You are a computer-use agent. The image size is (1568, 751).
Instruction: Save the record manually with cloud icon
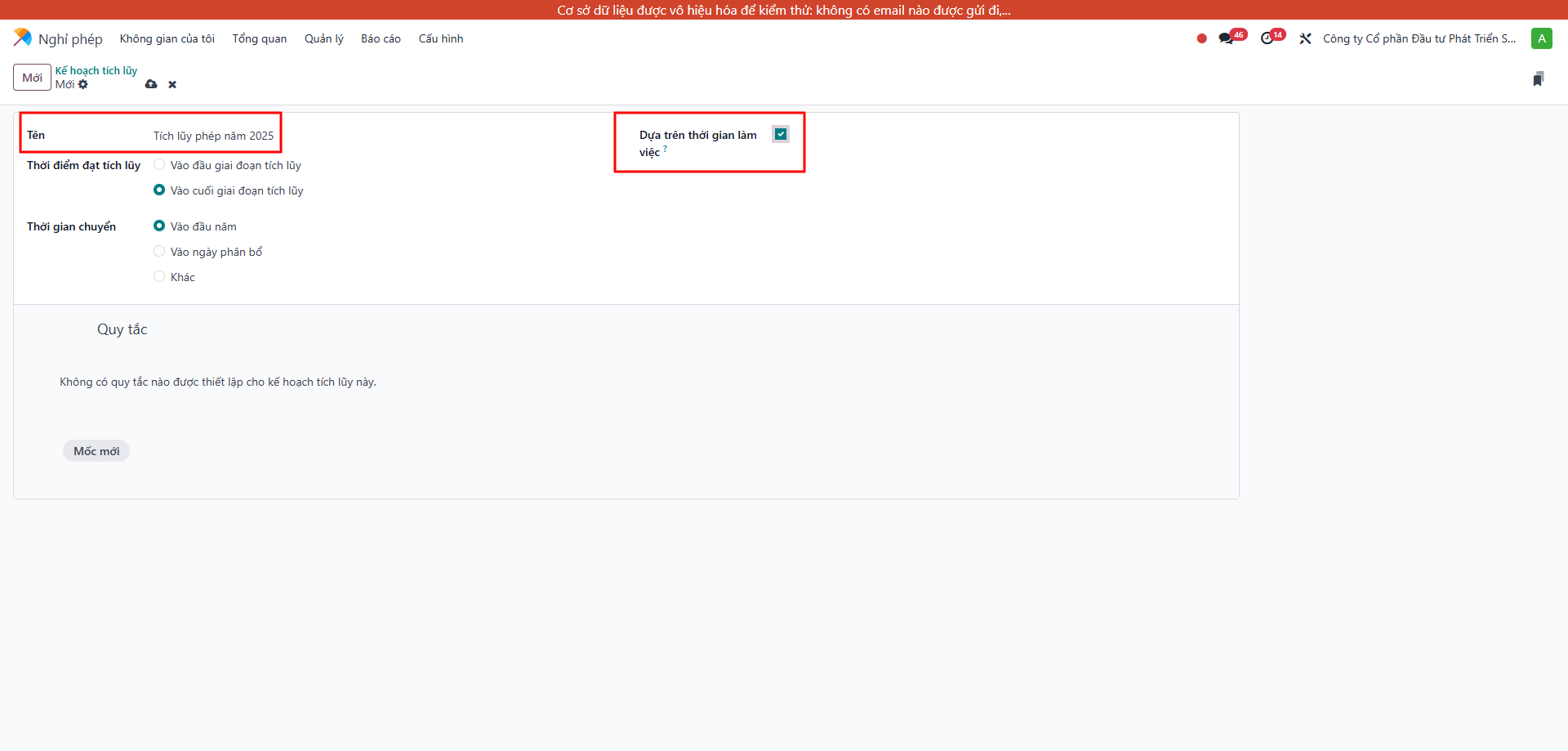click(x=151, y=84)
